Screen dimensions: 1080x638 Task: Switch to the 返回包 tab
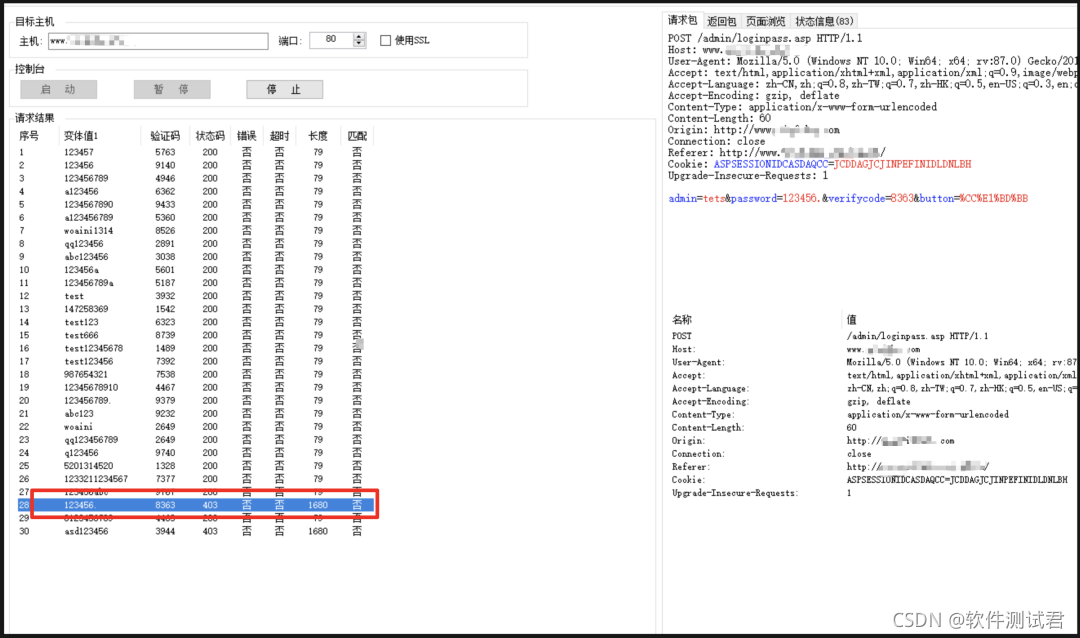tap(721, 21)
